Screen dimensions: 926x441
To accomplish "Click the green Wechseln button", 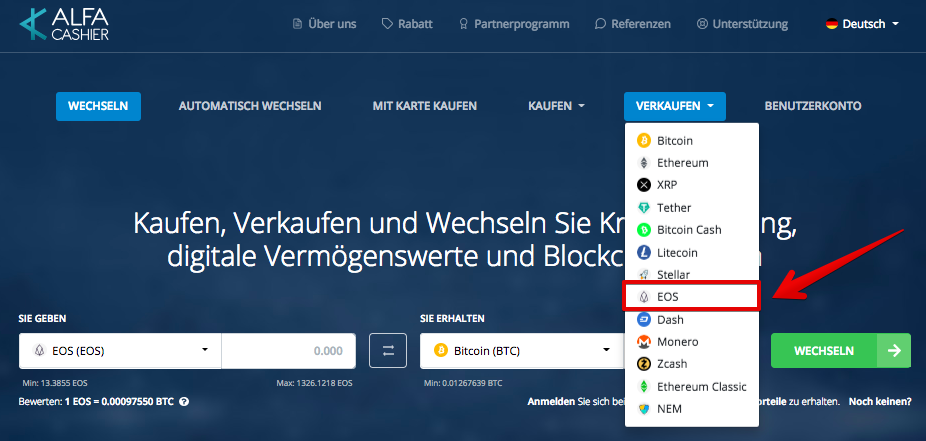I will (x=841, y=351).
